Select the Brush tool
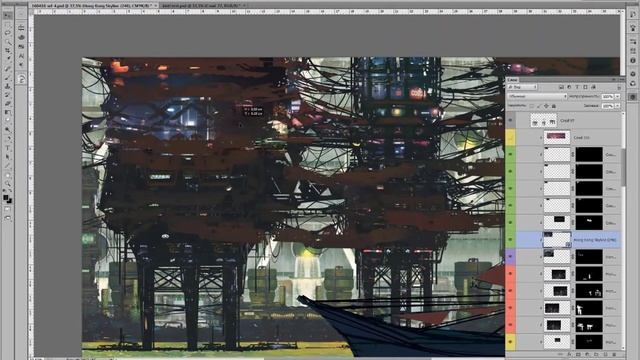Viewport: 640px width, 360px height. coord(8,78)
